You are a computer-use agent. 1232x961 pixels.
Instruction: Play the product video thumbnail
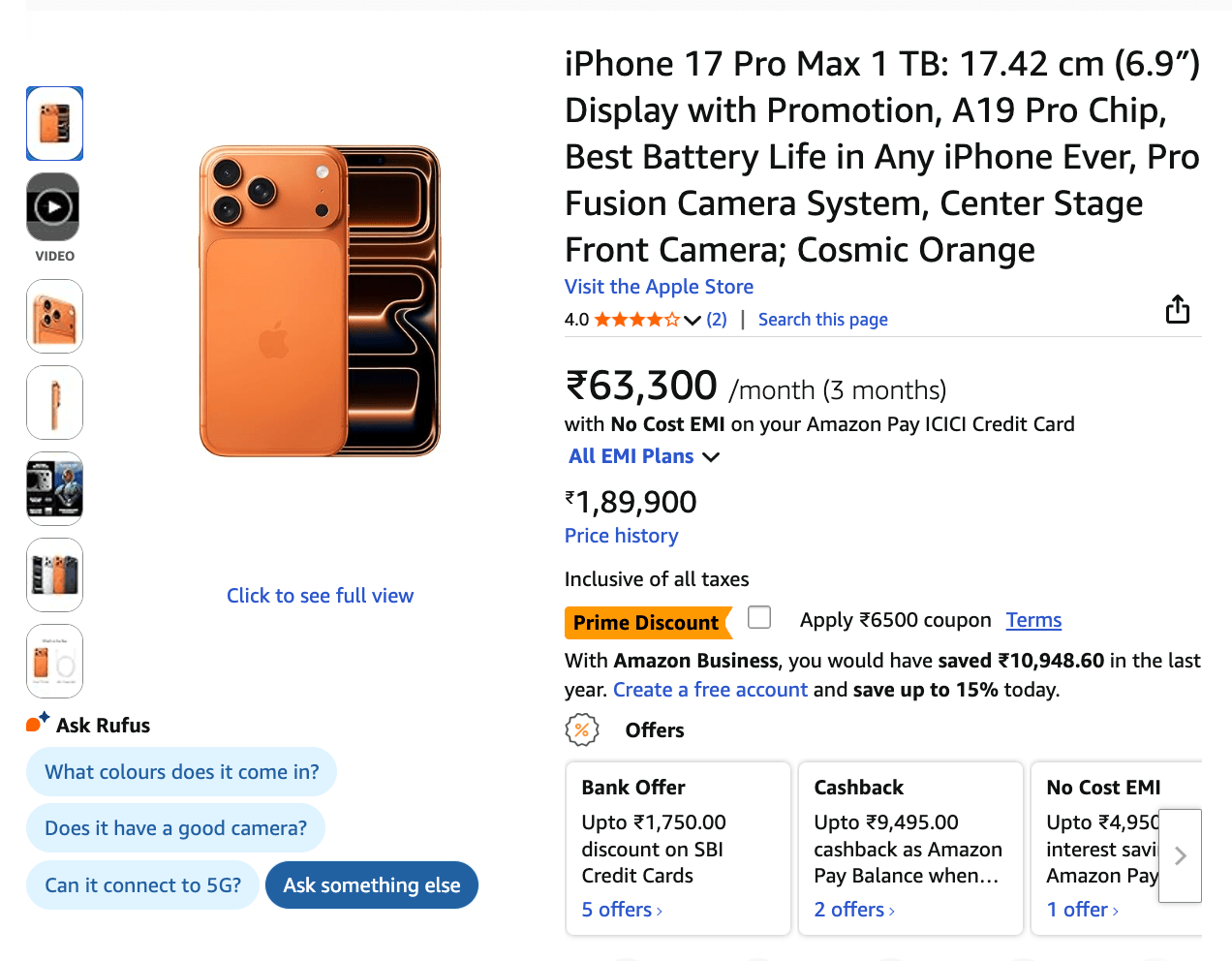53,206
